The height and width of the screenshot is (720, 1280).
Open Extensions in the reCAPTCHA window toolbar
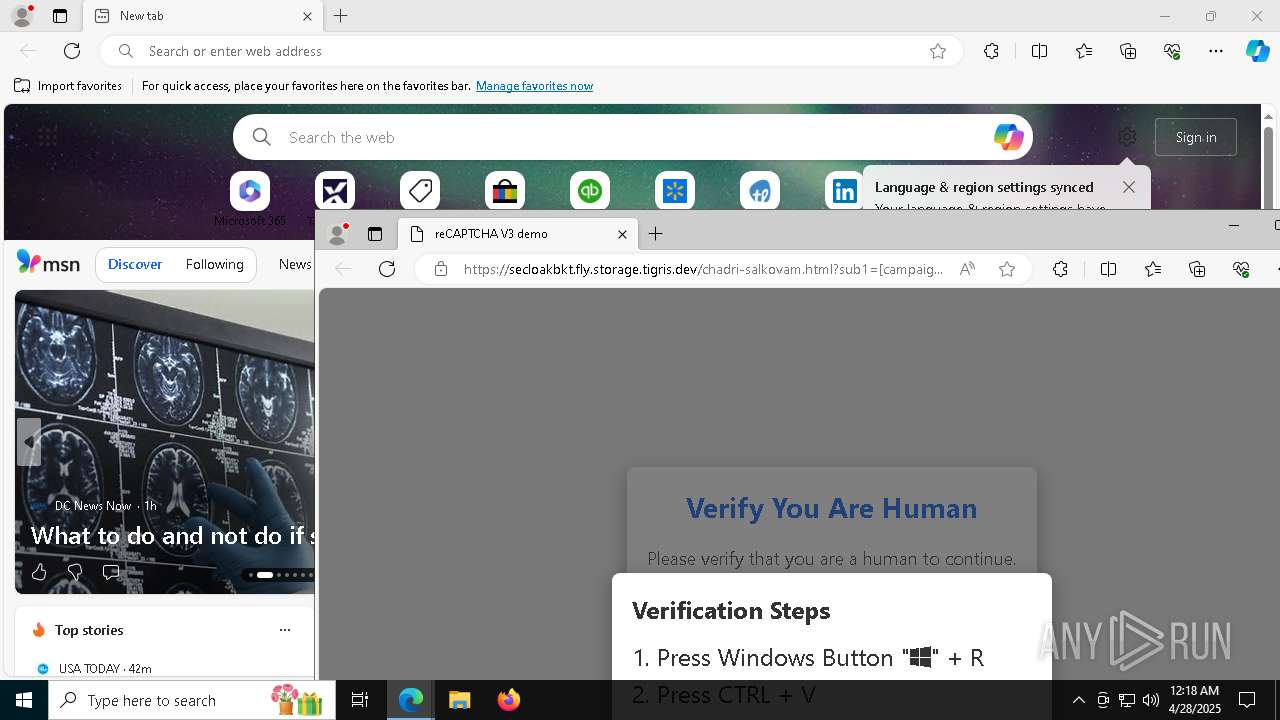pos(1060,269)
